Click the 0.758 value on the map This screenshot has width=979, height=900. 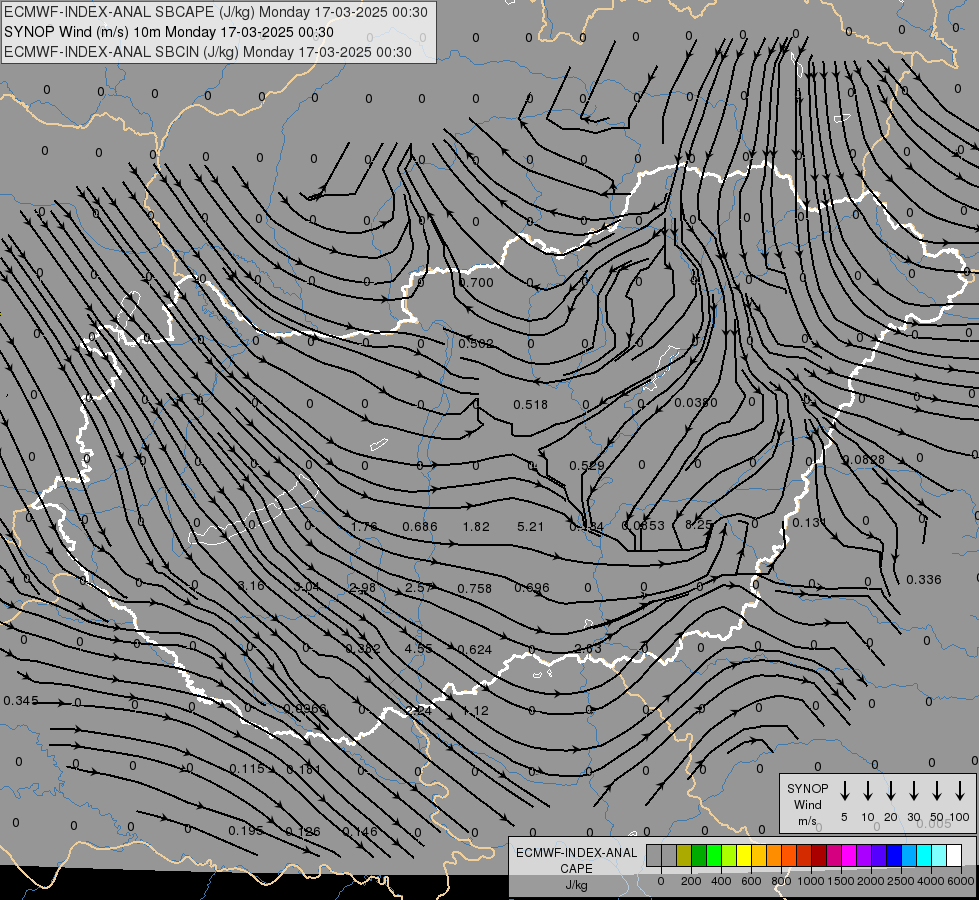click(x=475, y=588)
